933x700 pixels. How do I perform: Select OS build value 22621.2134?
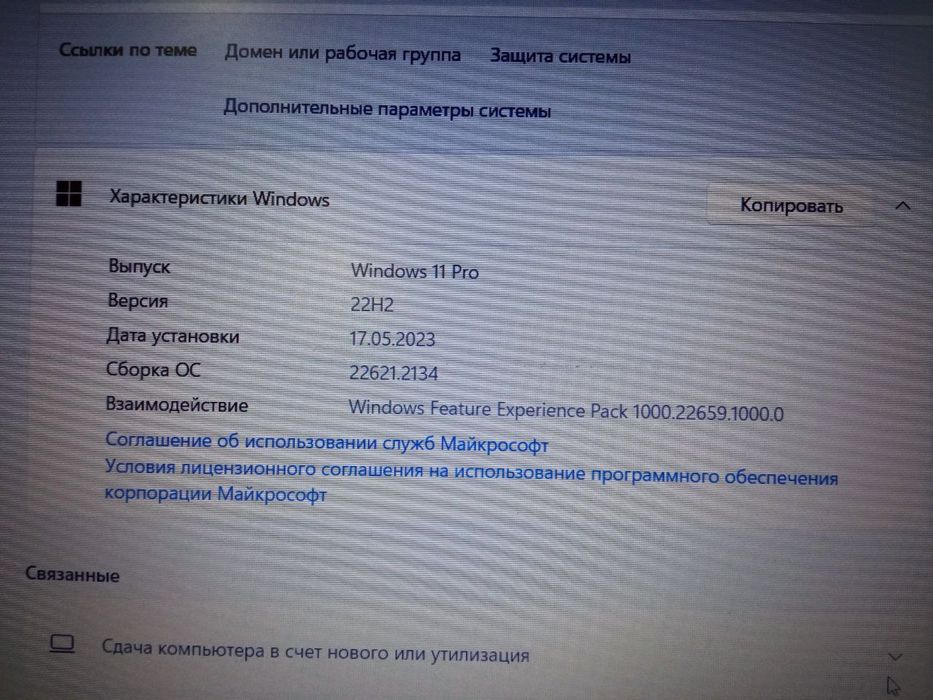click(x=393, y=373)
